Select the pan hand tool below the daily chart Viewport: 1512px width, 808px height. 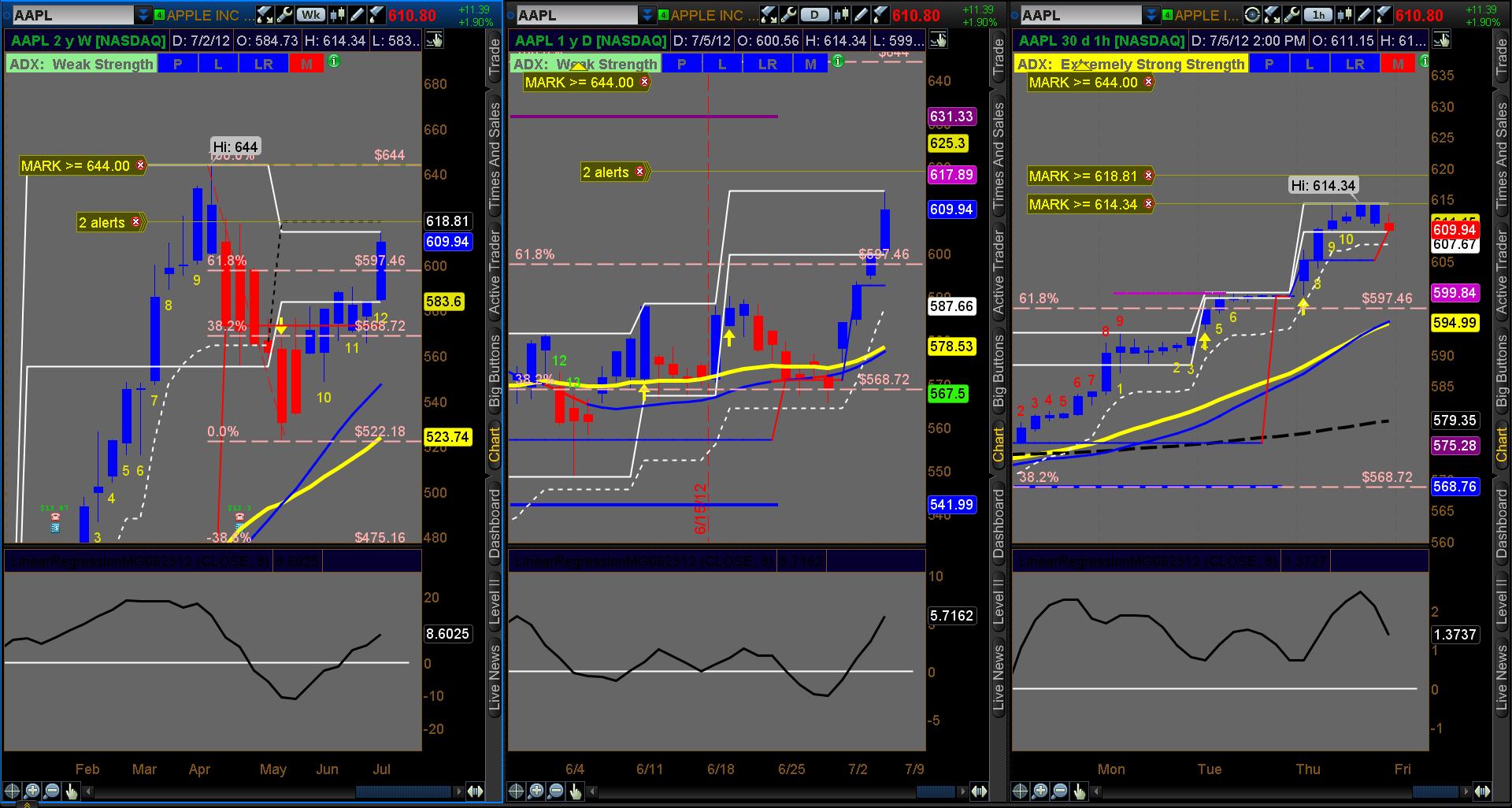coord(576,791)
